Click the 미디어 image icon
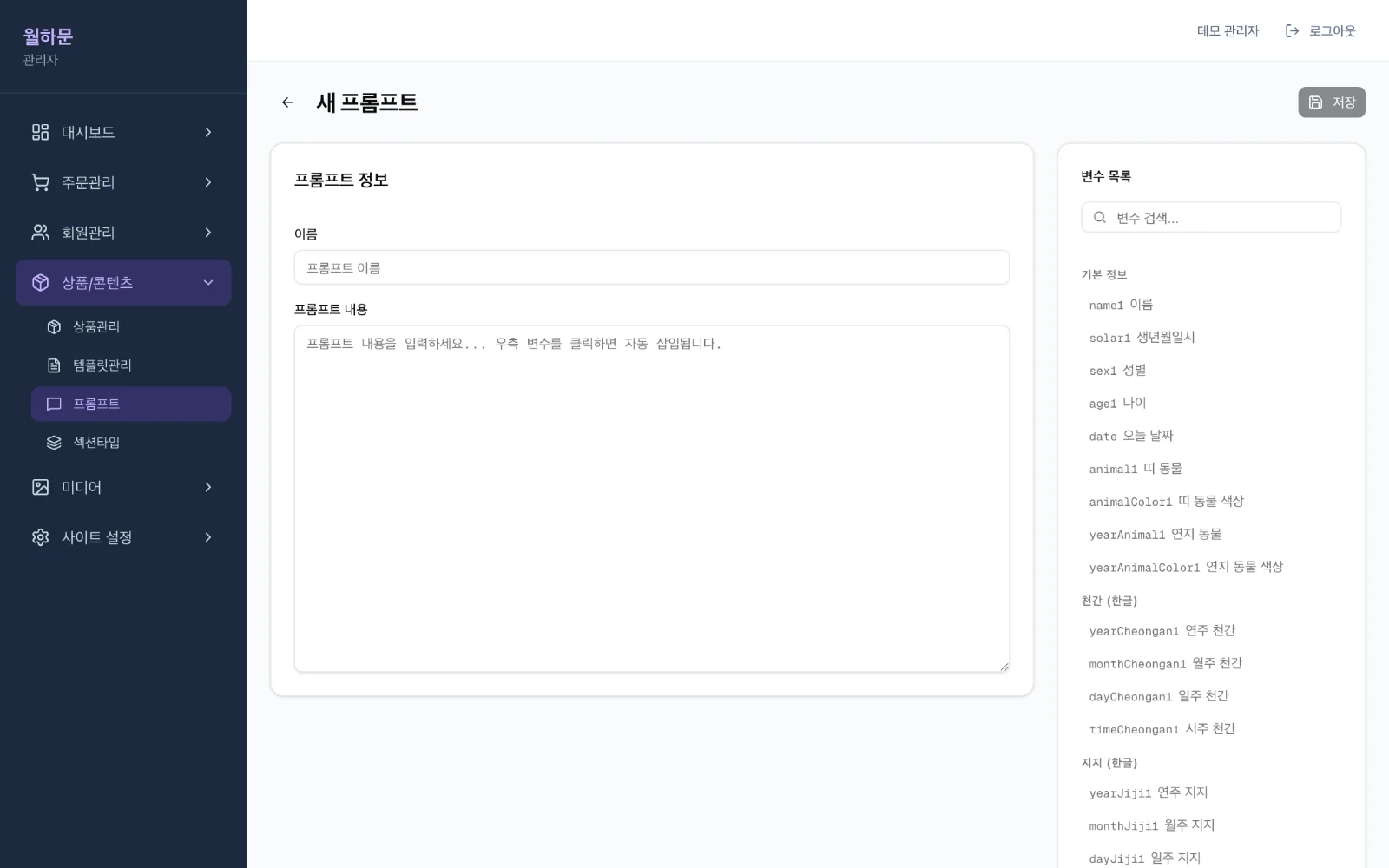Screen dimensions: 1389x868 pyautogui.click(x=41, y=487)
